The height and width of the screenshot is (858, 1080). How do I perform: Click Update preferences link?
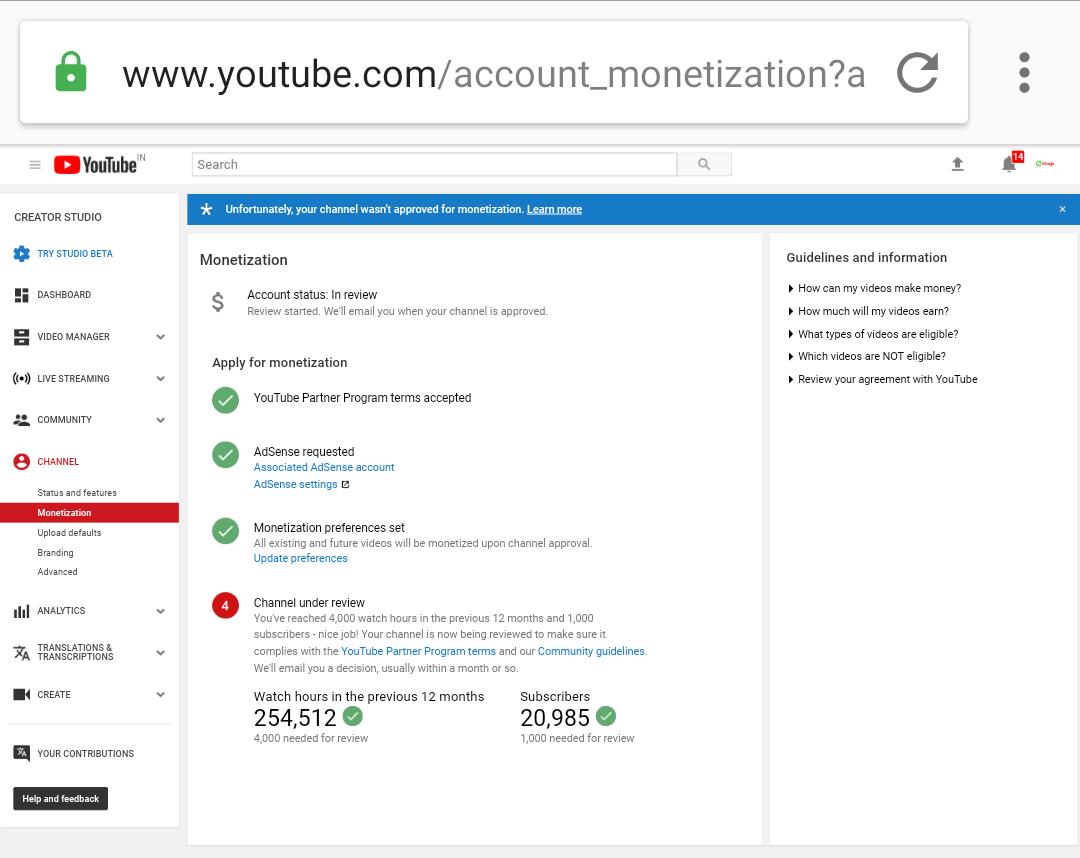click(x=300, y=558)
